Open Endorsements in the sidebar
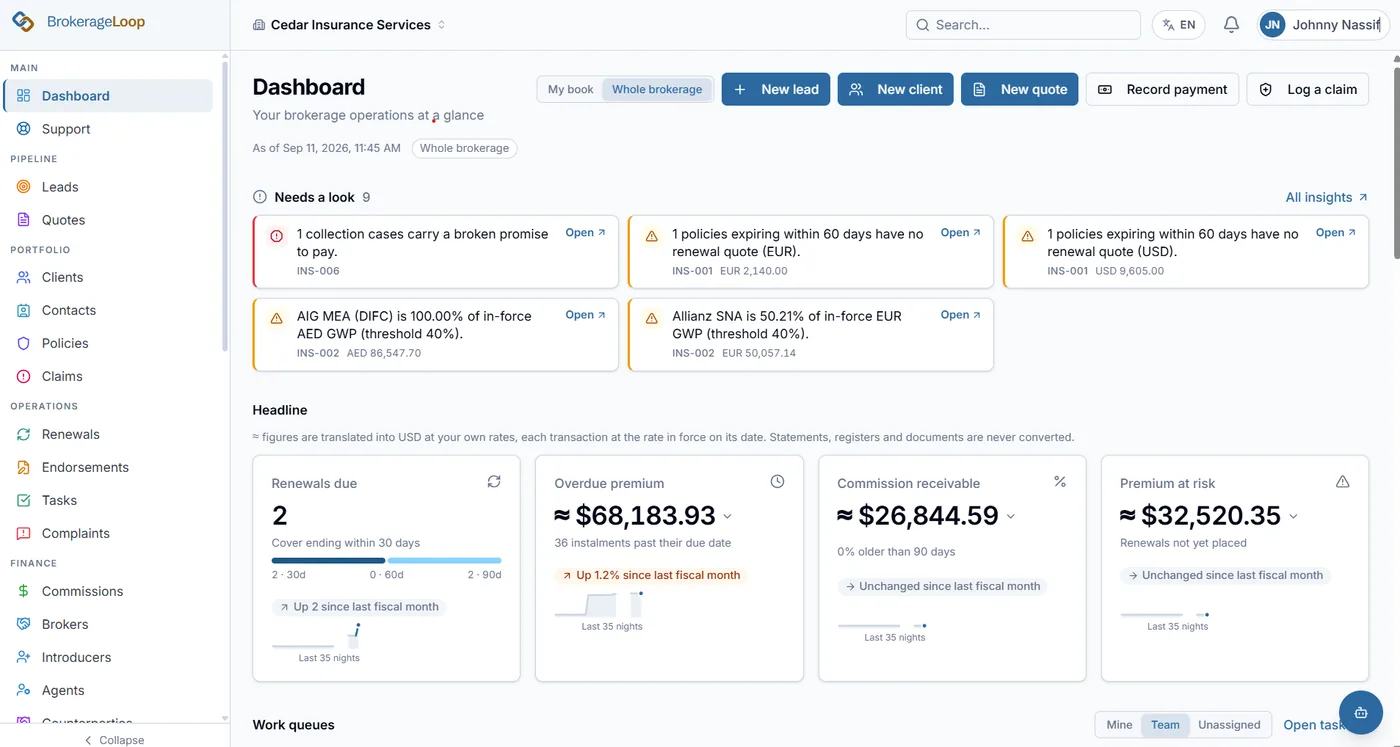 click(108, 467)
